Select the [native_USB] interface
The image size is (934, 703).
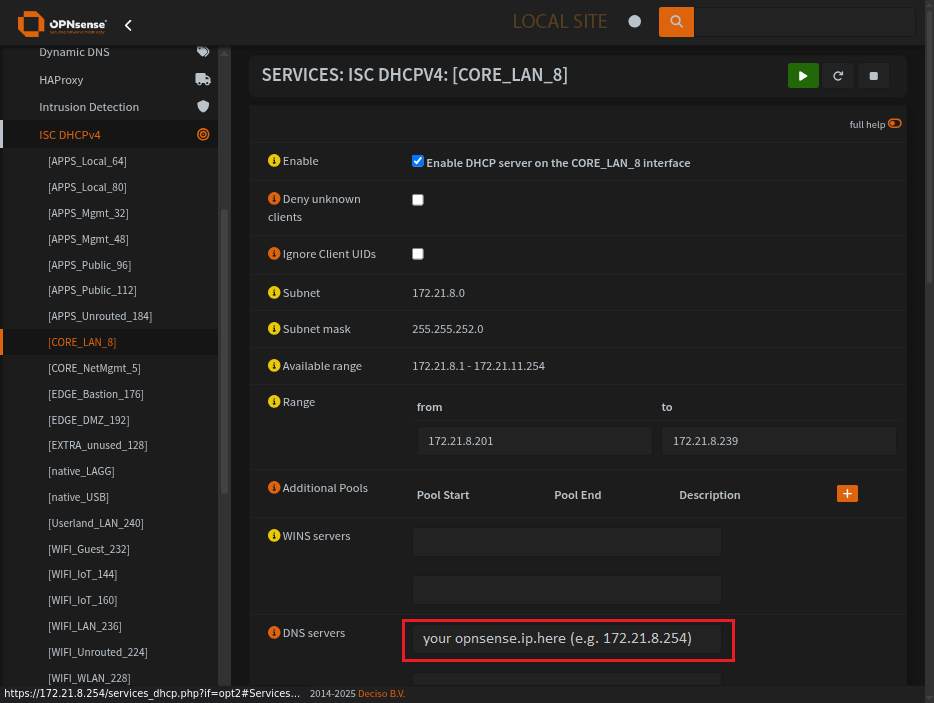[79, 497]
